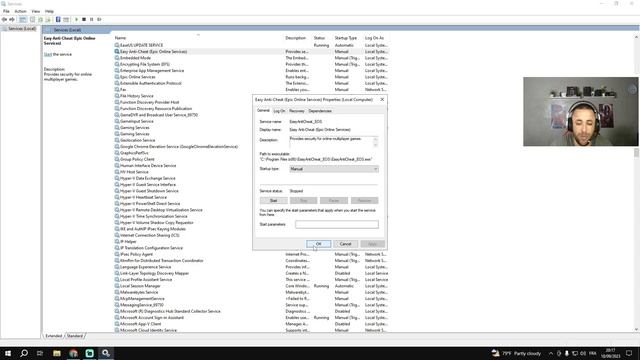Viewport: 640px width, 360px height.
Task: Click Start button in Properties dialog
Action: (x=273, y=200)
